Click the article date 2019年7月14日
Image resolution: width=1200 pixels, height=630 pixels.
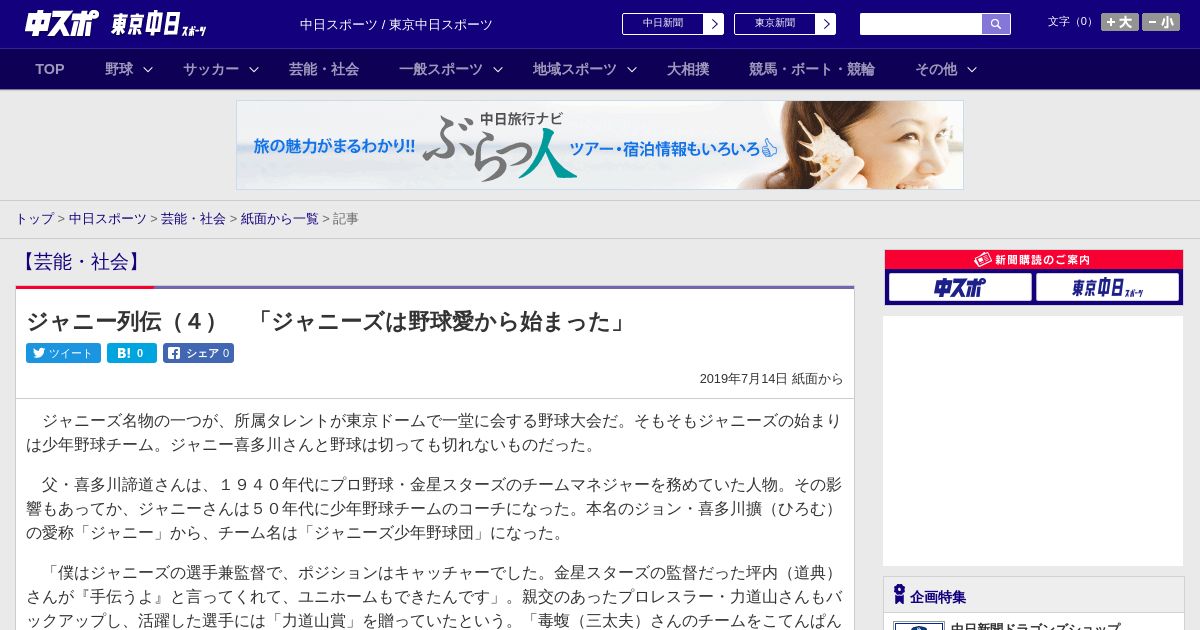[x=743, y=379]
